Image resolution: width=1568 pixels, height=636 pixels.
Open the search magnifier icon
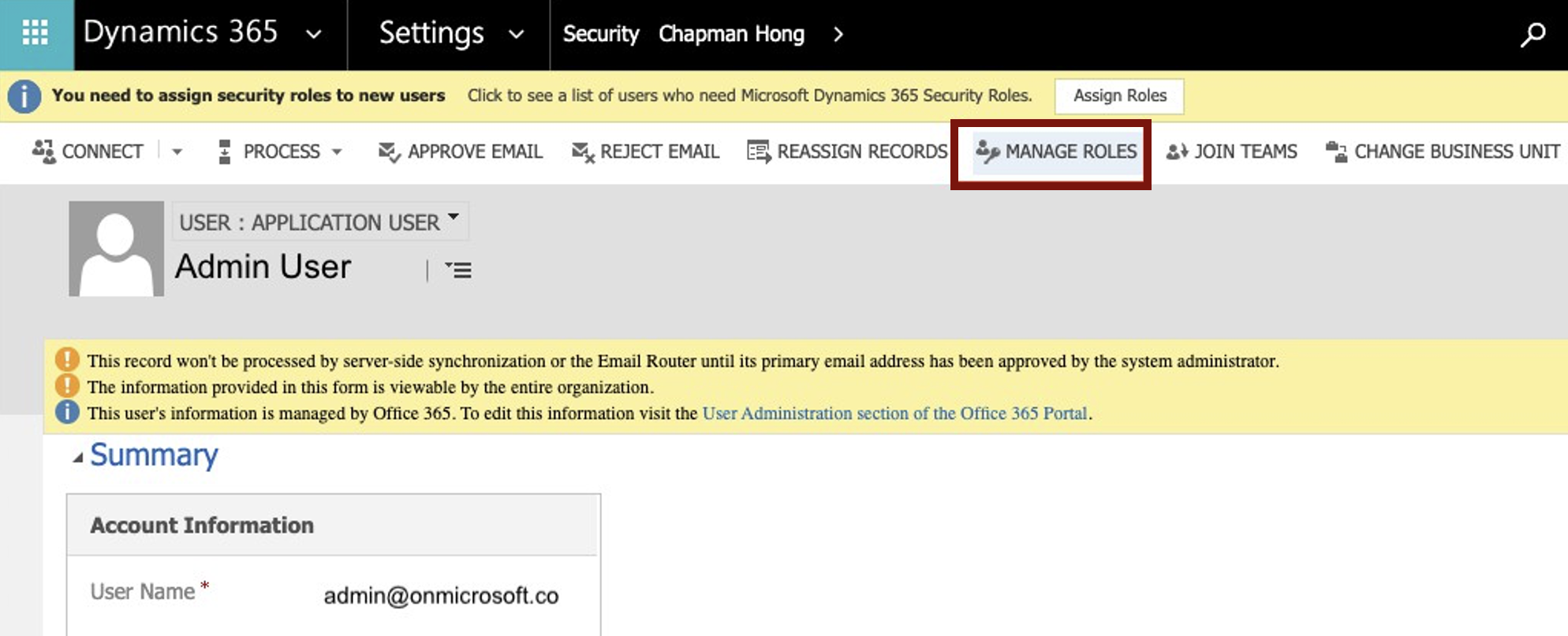pyautogui.click(x=1533, y=34)
